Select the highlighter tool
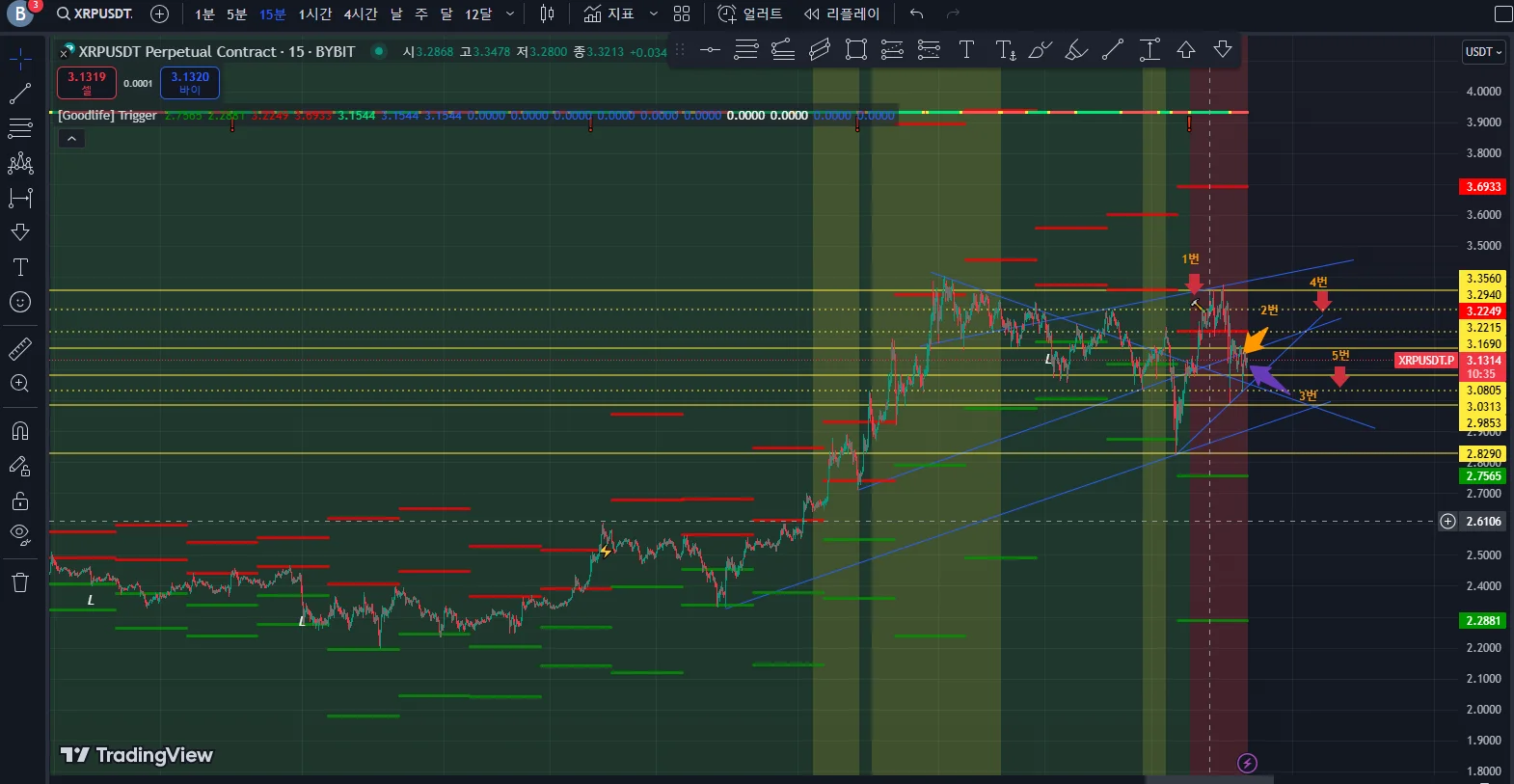 point(1076,50)
